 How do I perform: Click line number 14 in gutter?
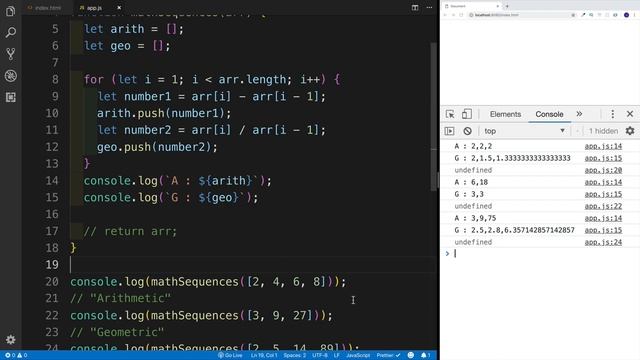pos(52,180)
